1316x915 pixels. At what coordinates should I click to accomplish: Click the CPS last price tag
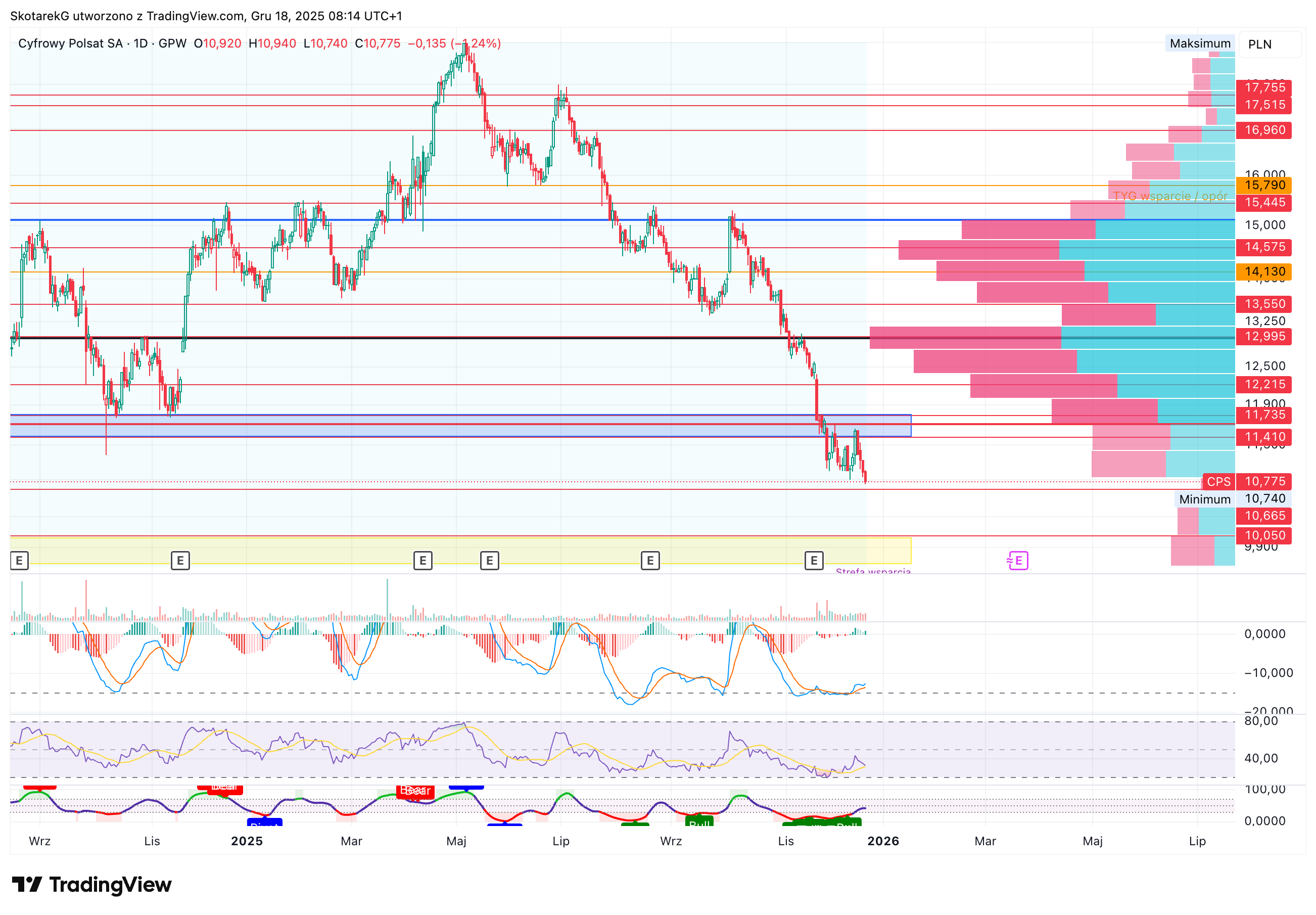[1218, 482]
